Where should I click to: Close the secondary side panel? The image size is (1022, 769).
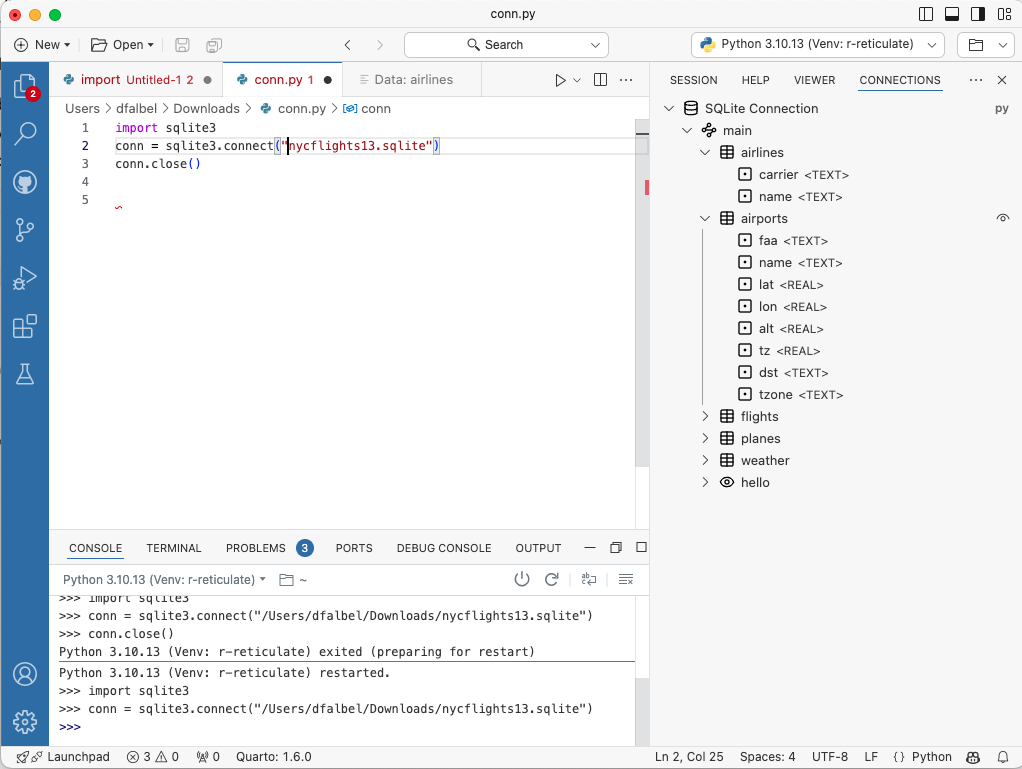1002,80
